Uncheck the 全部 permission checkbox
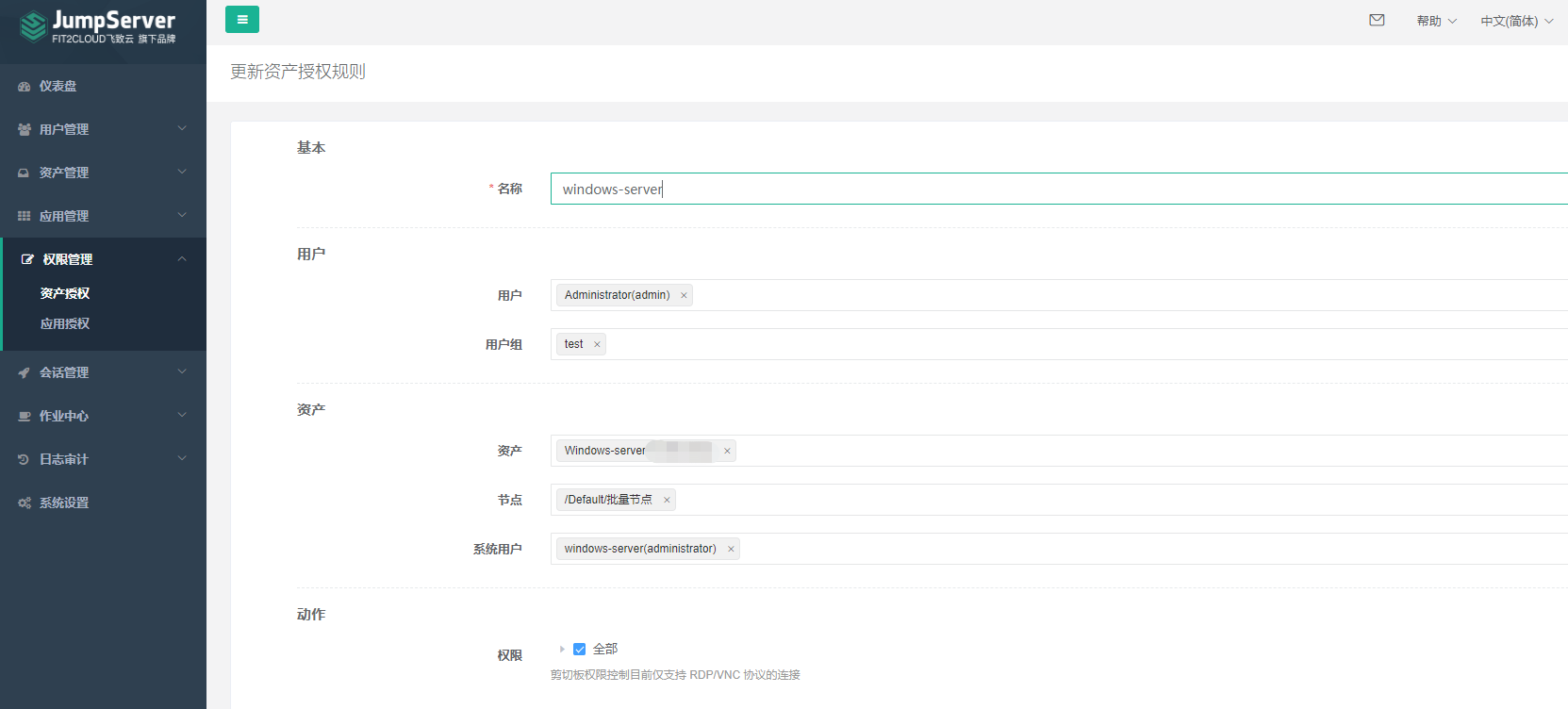 coord(580,649)
